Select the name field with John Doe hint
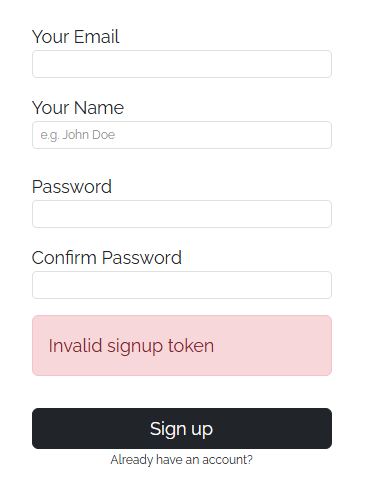The image size is (372, 489). (182, 135)
